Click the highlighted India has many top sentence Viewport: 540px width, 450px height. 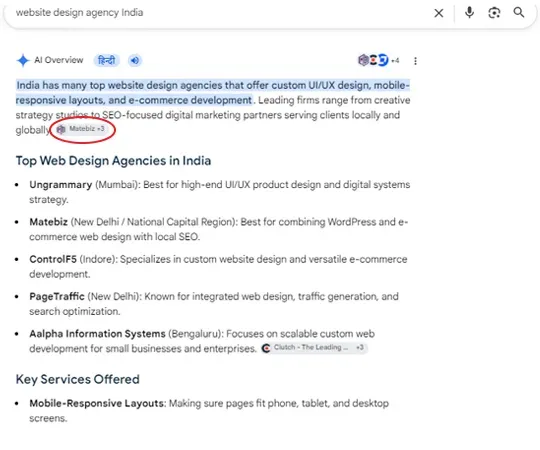pos(212,93)
